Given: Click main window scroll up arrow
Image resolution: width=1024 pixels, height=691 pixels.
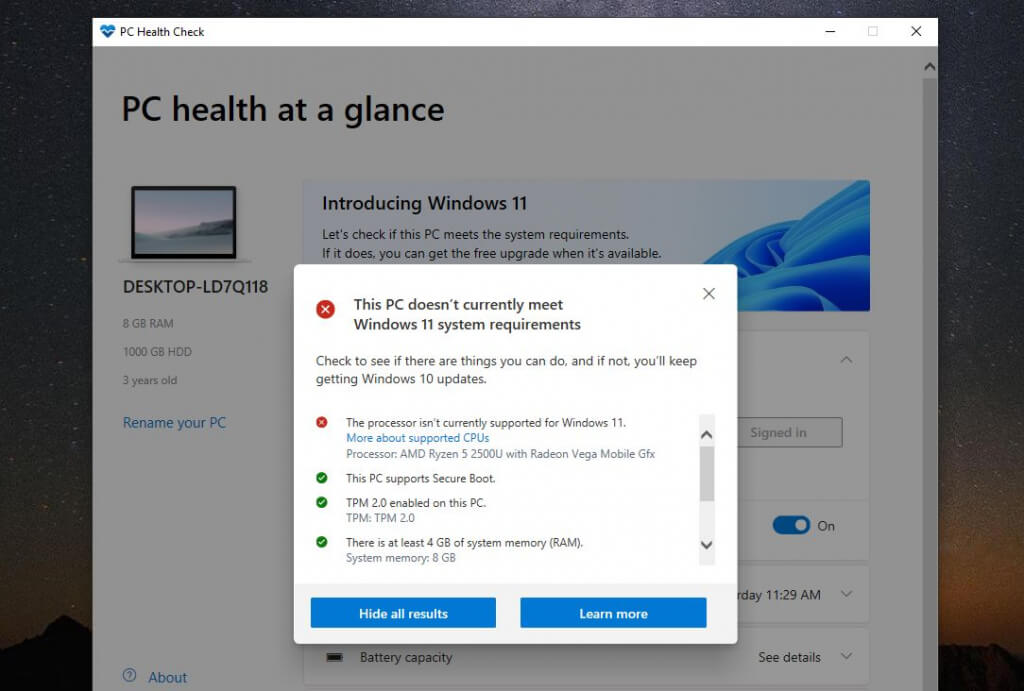Looking at the screenshot, I should [930, 67].
